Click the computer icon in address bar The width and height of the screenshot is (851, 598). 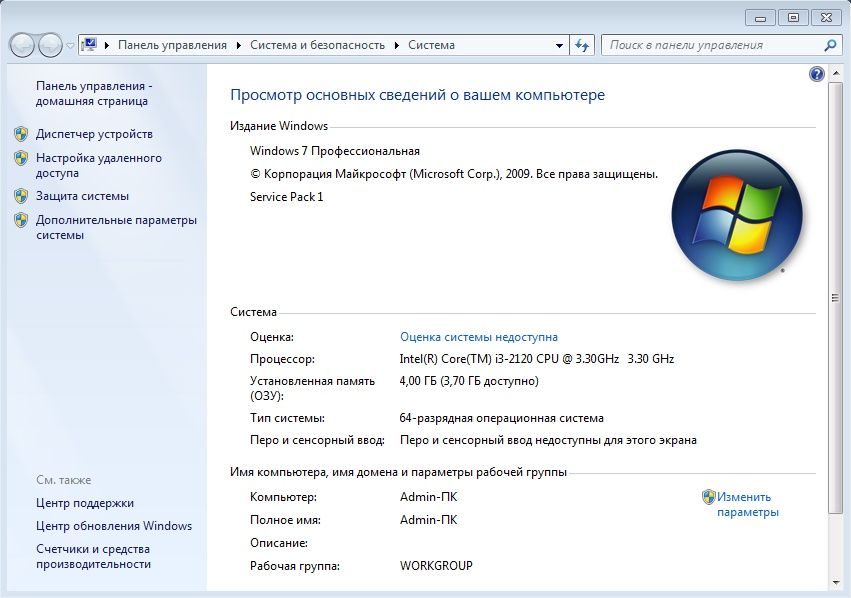89,44
